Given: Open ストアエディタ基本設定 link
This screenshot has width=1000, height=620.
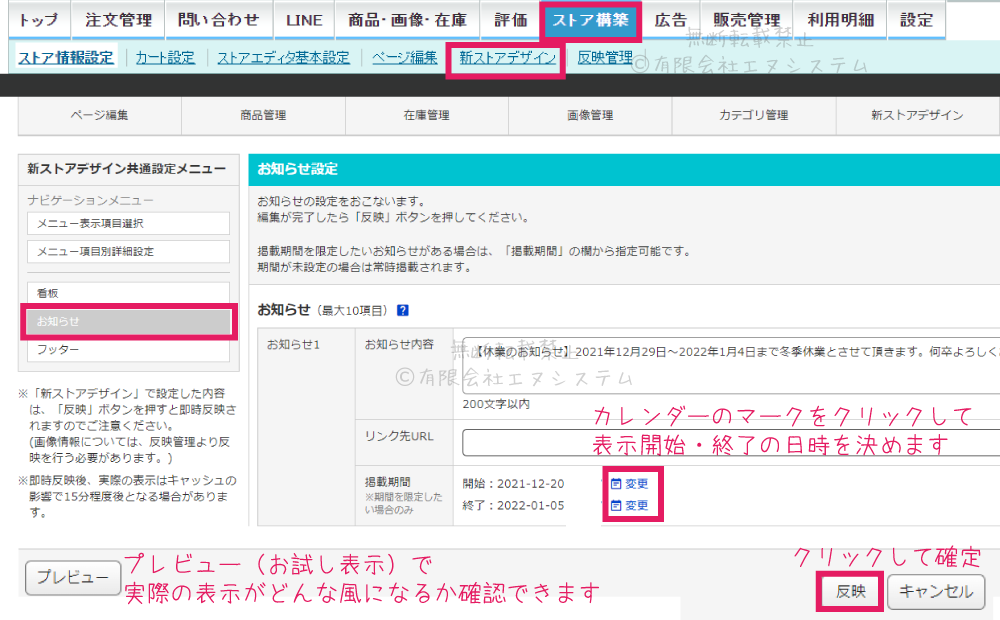Looking at the screenshot, I should coord(283,57).
